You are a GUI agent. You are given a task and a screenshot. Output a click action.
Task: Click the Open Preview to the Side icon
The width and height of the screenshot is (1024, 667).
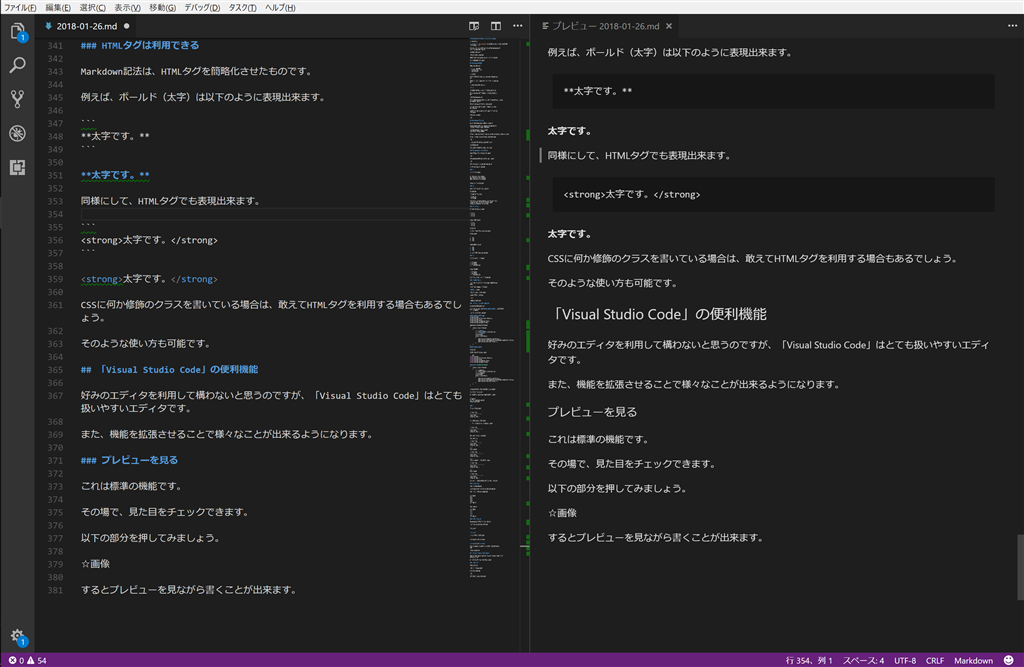tap(473, 25)
